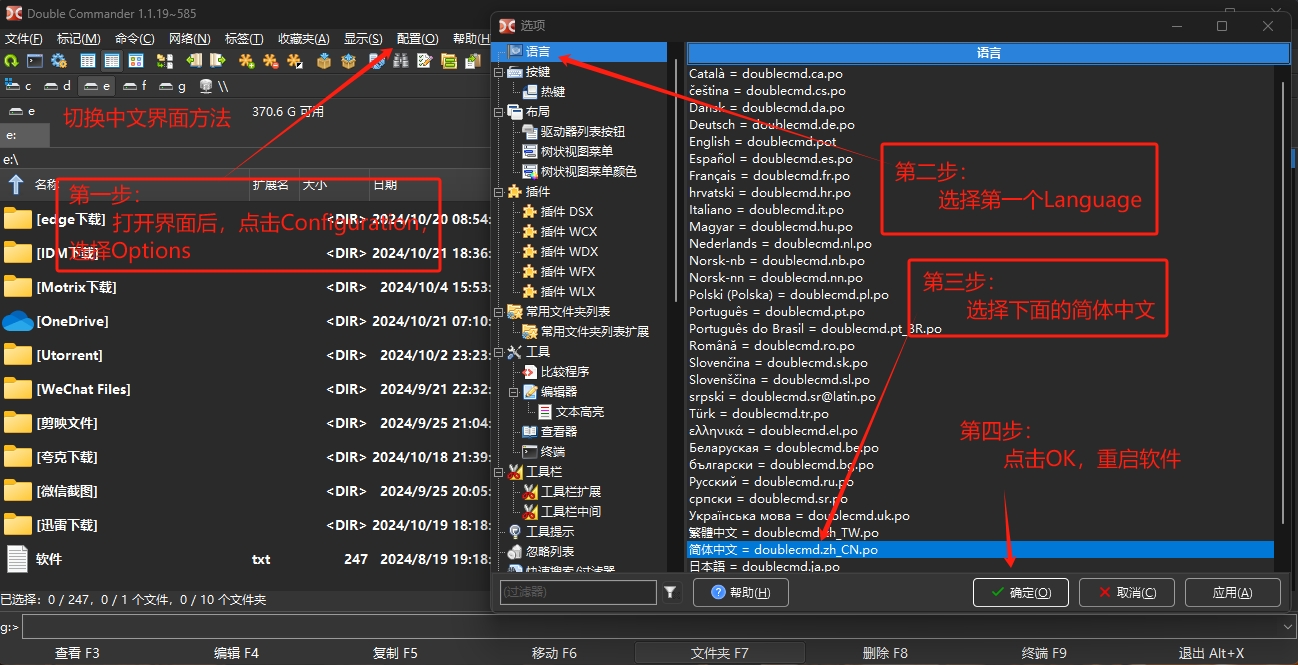Click the 删除 F8 button
The height and width of the screenshot is (665, 1298).
point(884,653)
